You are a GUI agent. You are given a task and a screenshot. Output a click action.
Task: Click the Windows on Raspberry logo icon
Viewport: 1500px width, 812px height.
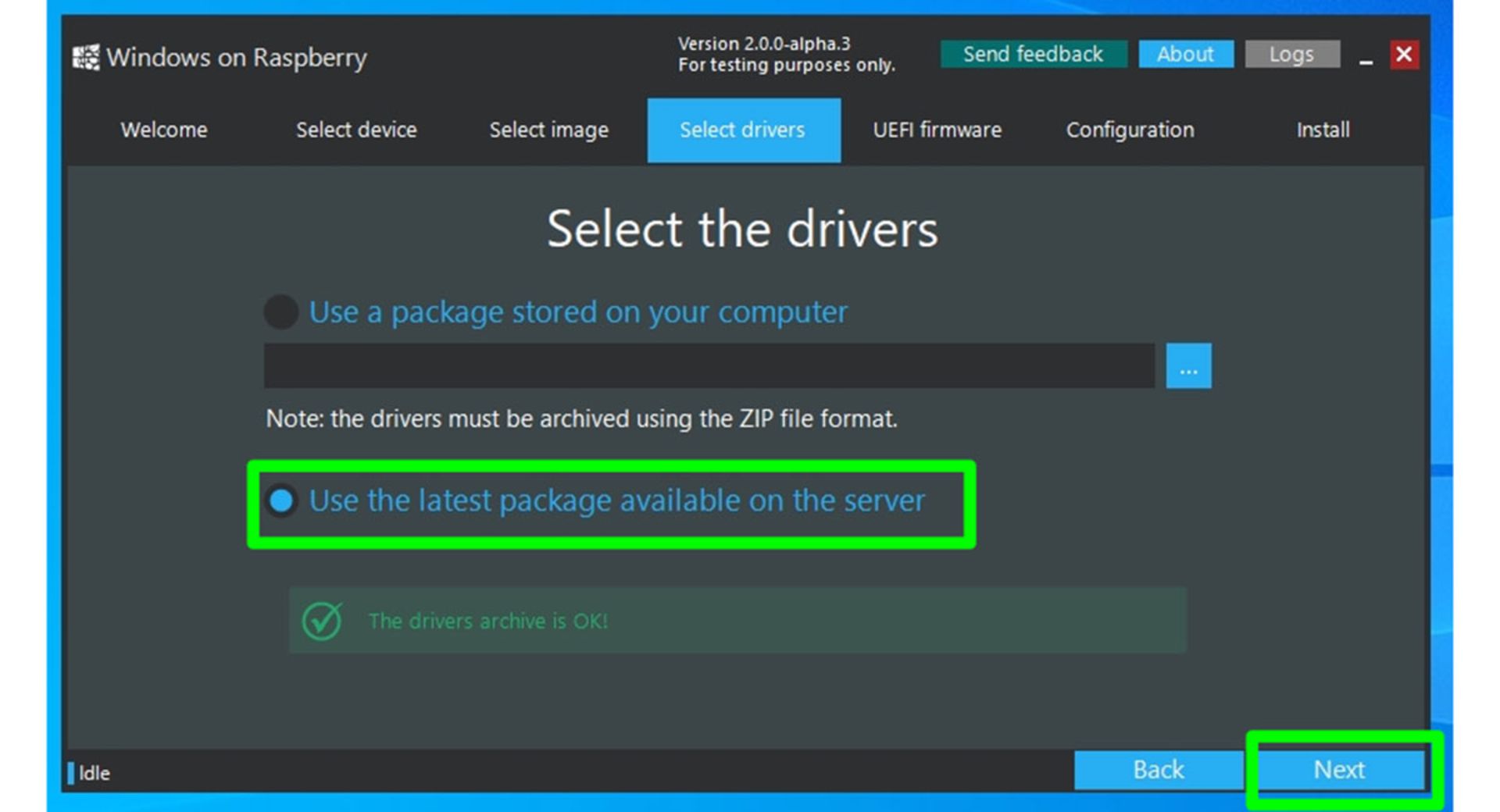pos(86,57)
